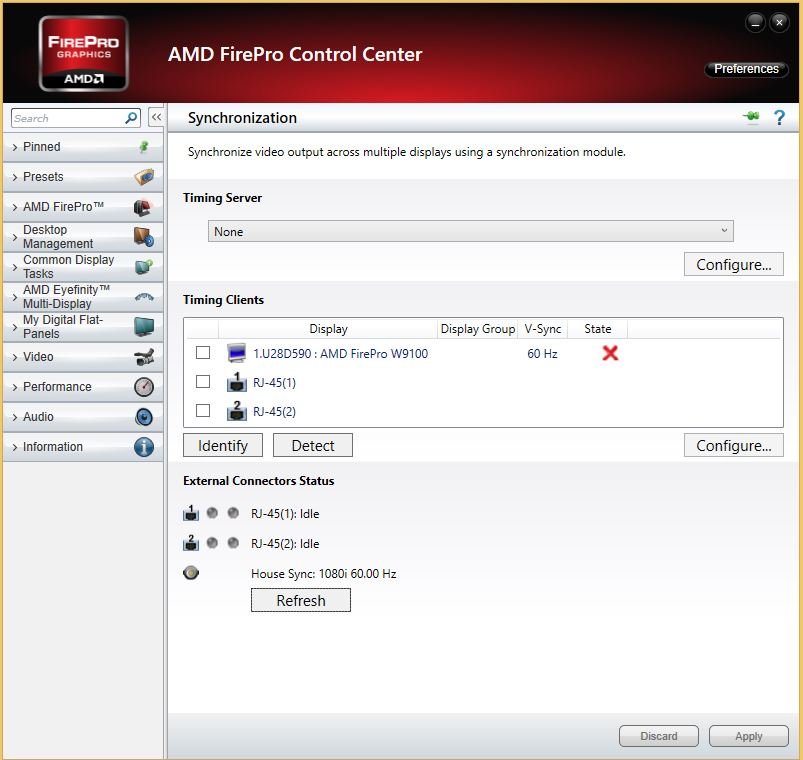Click the Information icon in sidebar

pos(144,447)
